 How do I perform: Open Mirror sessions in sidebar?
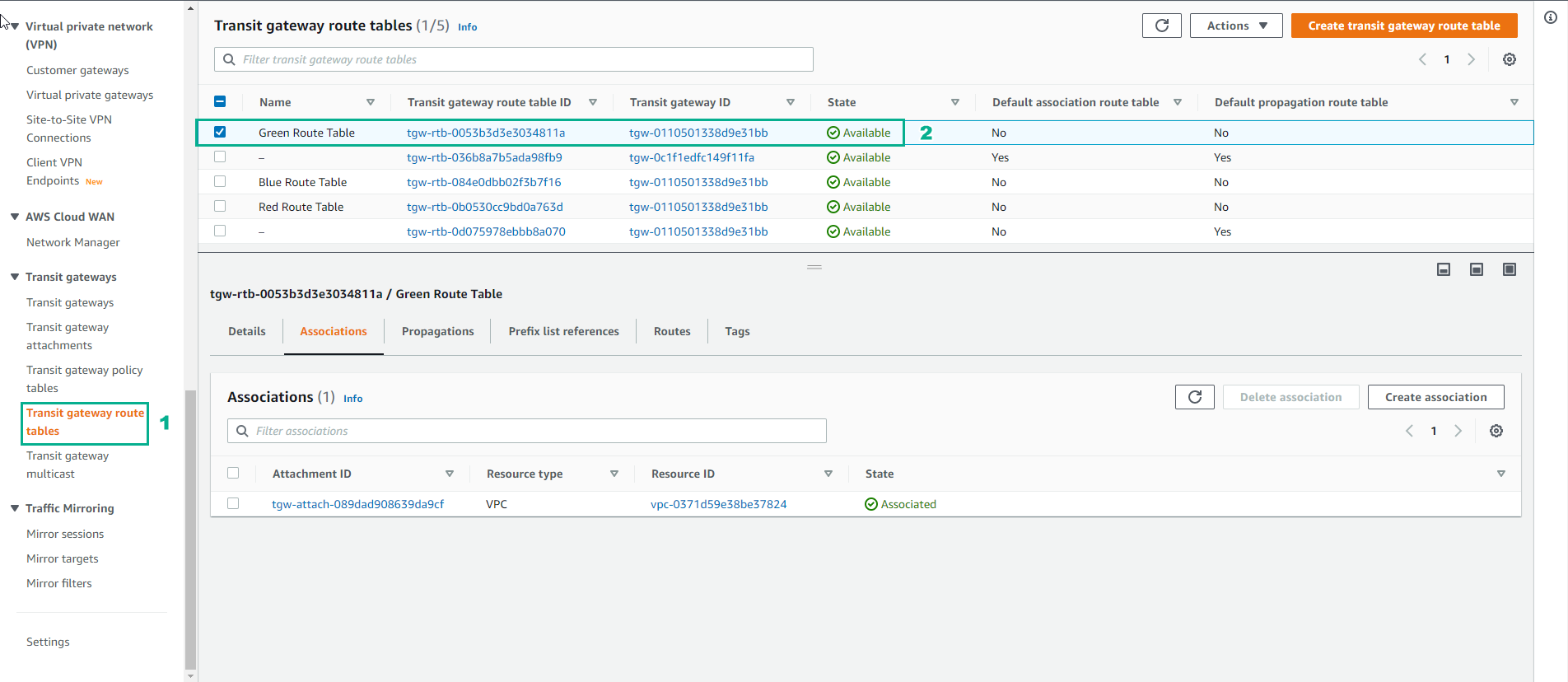(65, 534)
